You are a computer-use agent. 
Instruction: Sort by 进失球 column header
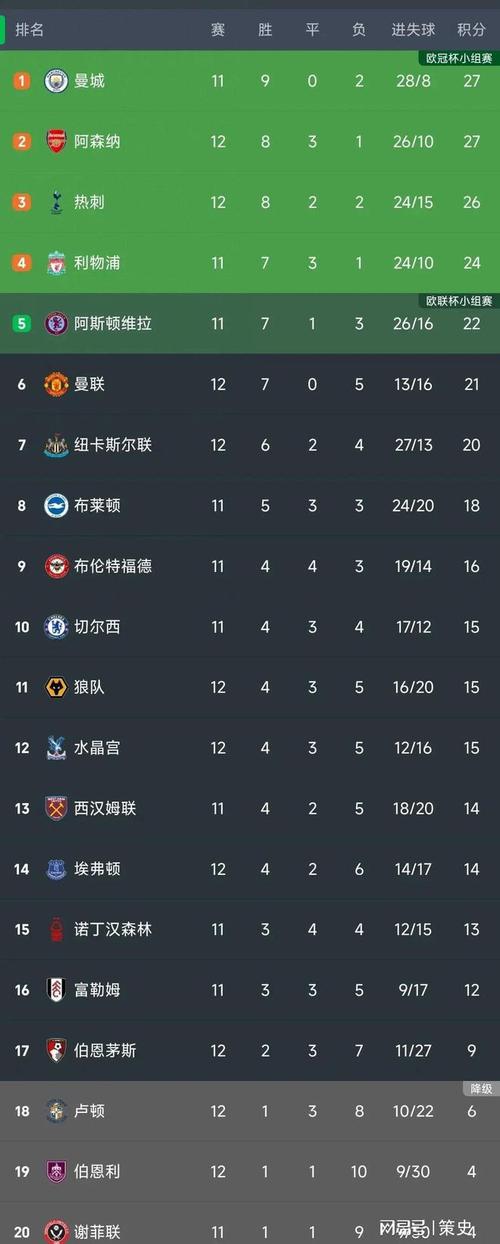point(413,30)
